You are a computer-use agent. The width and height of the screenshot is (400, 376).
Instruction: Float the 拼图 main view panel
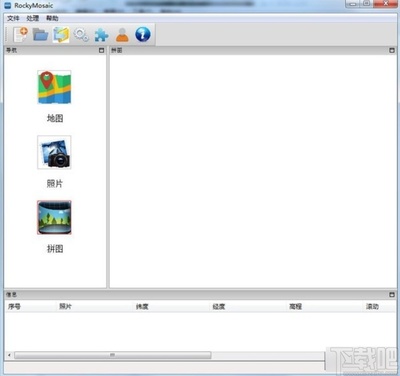tap(392, 50)
